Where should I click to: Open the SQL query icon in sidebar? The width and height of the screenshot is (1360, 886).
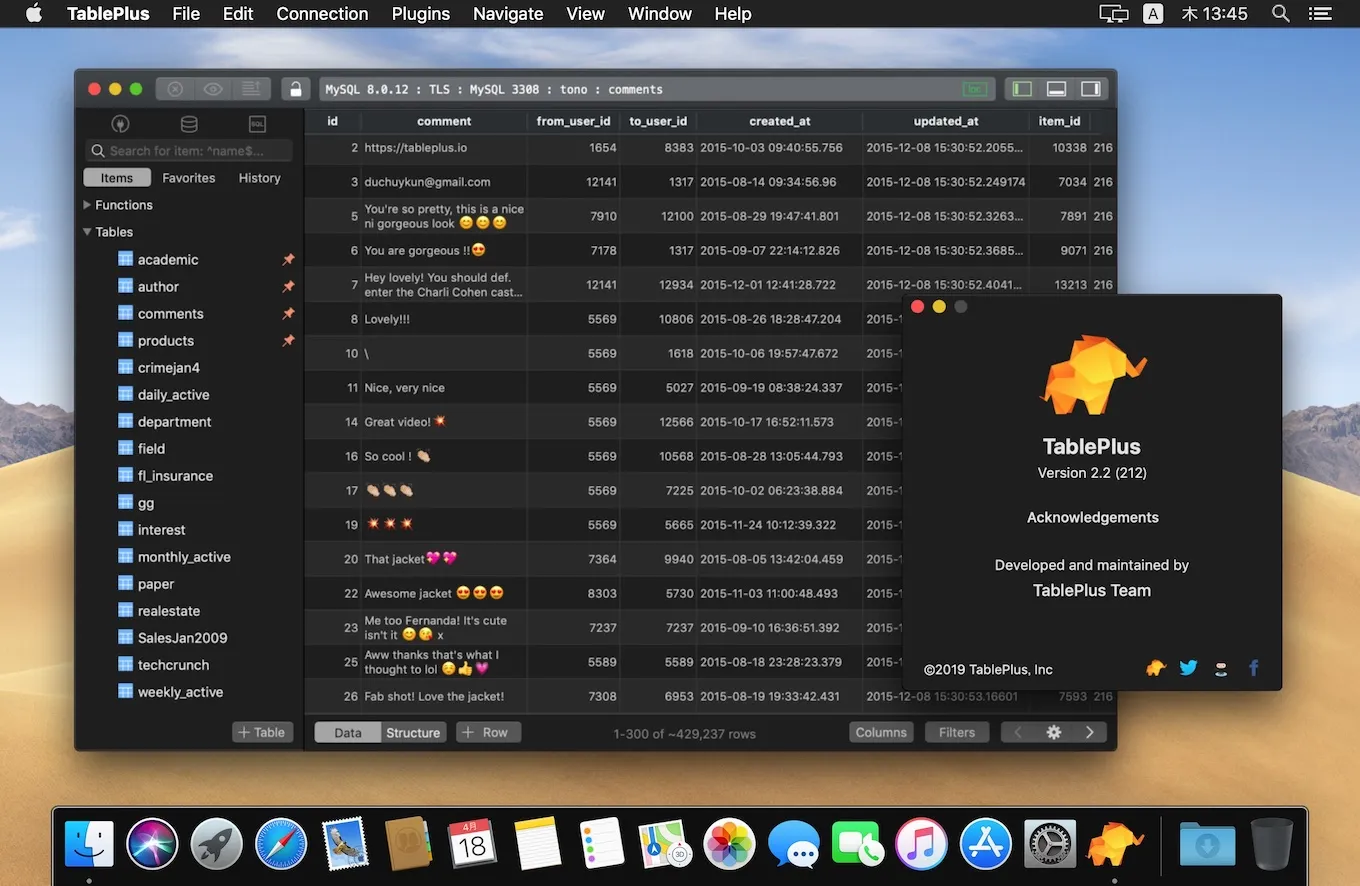[x=257, y=124]
